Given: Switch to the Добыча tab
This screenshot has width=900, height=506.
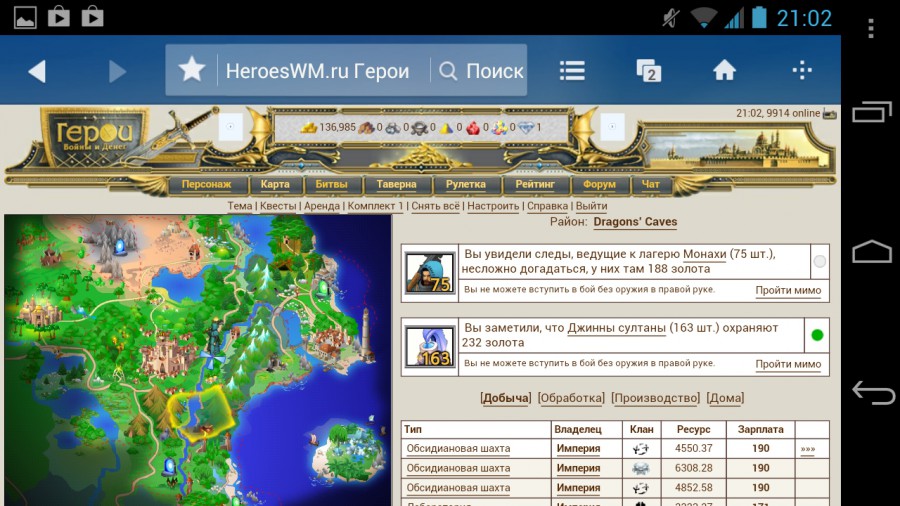Looking at the screenshot, I should pos(506,398).
